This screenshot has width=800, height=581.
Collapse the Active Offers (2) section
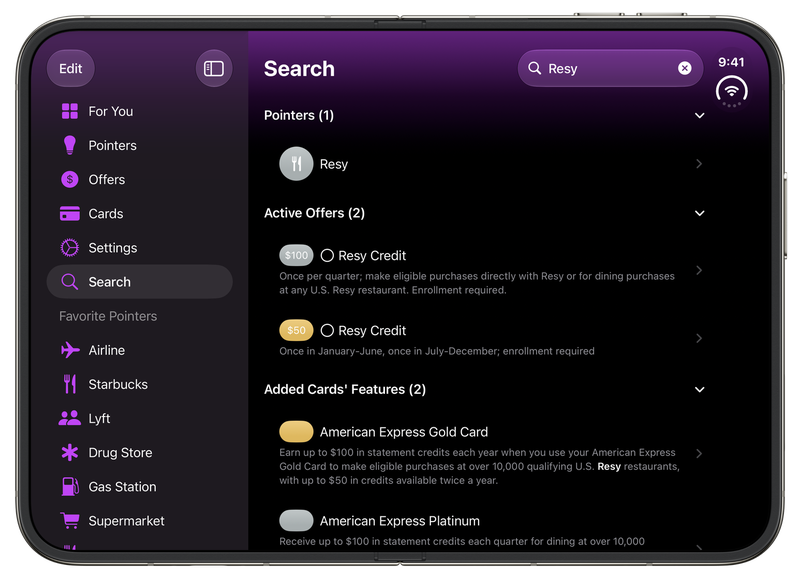(699, 213)
